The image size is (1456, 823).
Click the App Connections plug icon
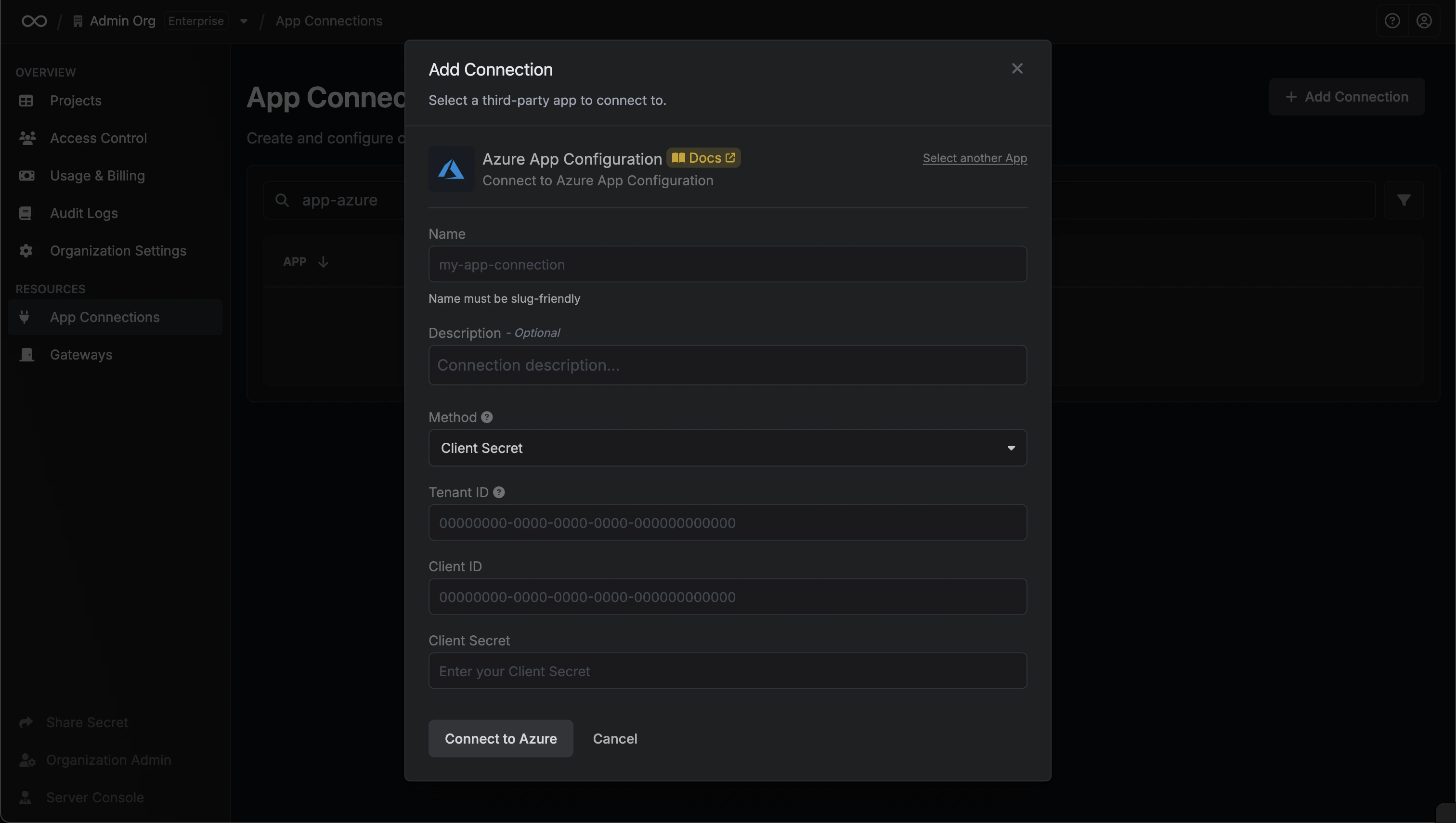tap(24, 317)
